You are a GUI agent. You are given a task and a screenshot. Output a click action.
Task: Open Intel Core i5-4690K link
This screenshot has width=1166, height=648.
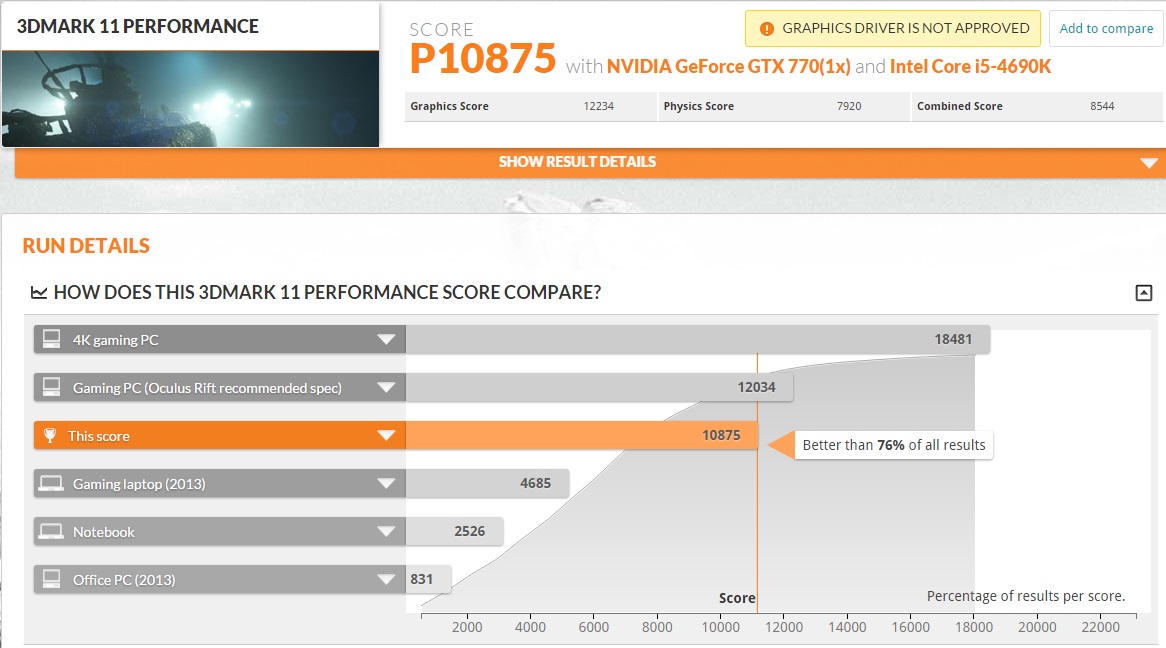[x=970, y=66]
